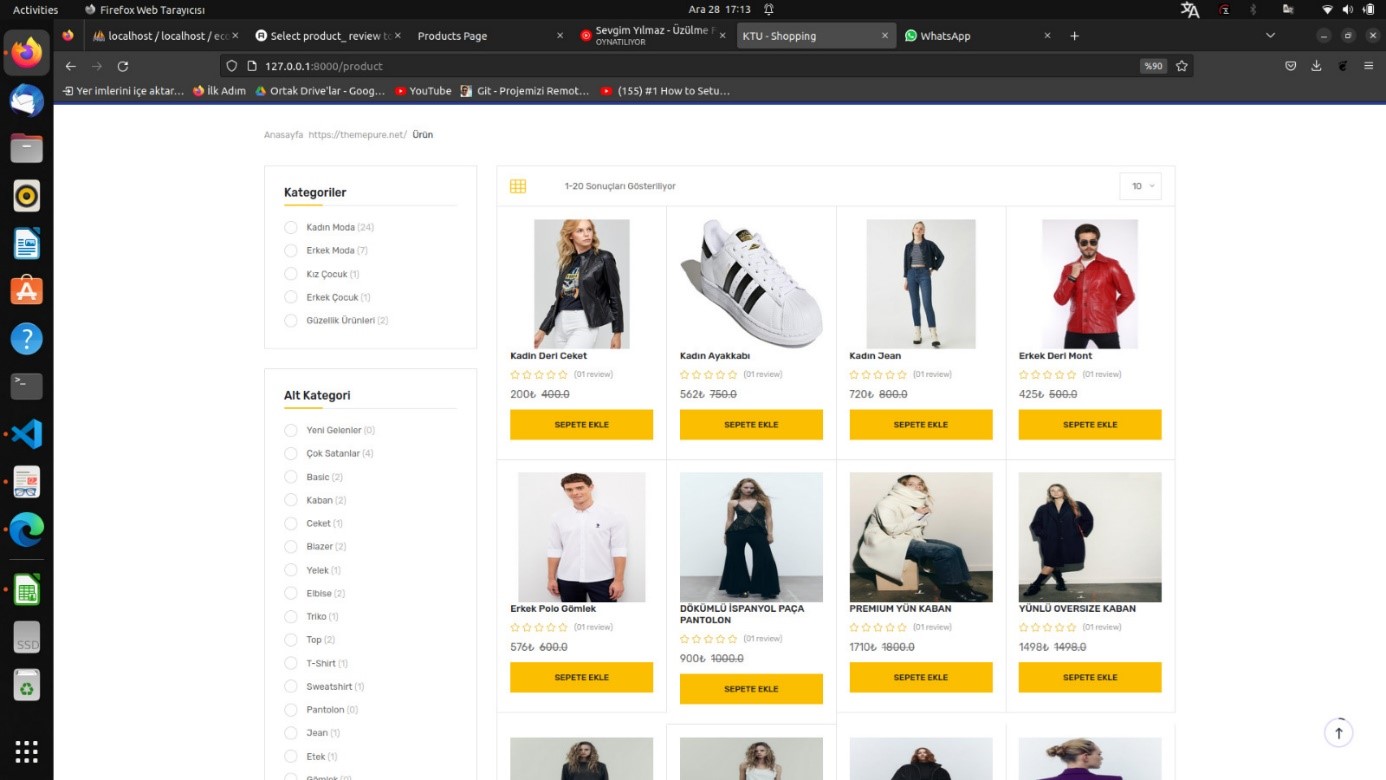1386x780 pixels.
Task: Select Kaban subcategory radio
Action: pyautogui.click(x=291, y=500)
